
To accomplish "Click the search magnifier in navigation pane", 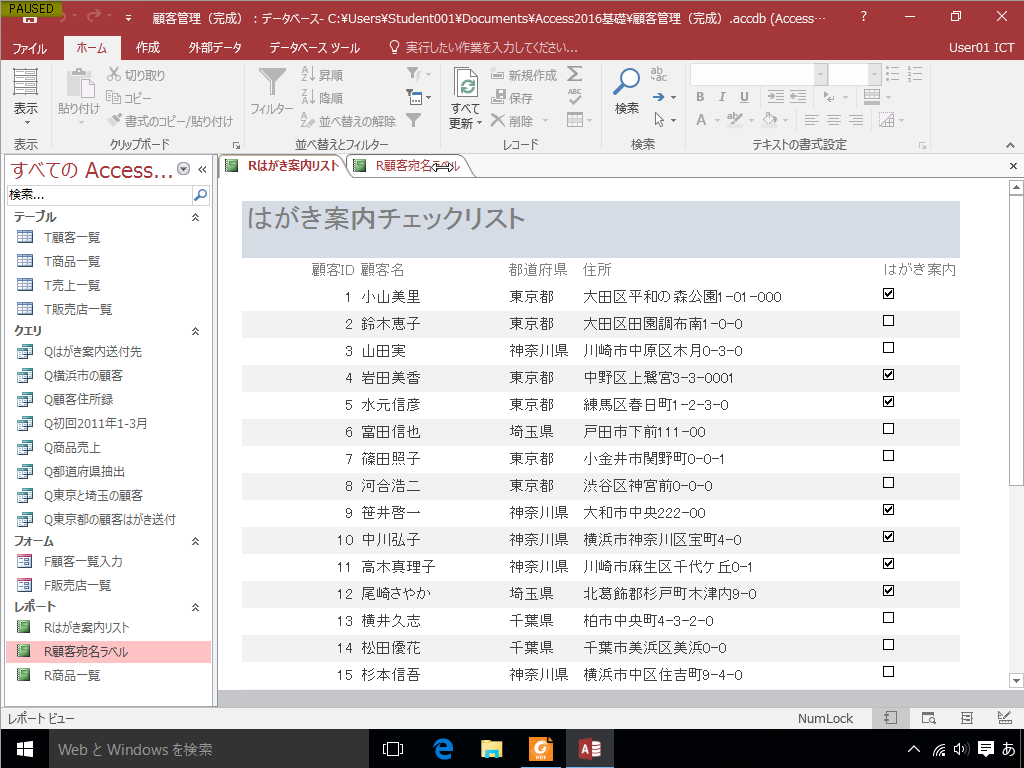I will coord(200,195).
